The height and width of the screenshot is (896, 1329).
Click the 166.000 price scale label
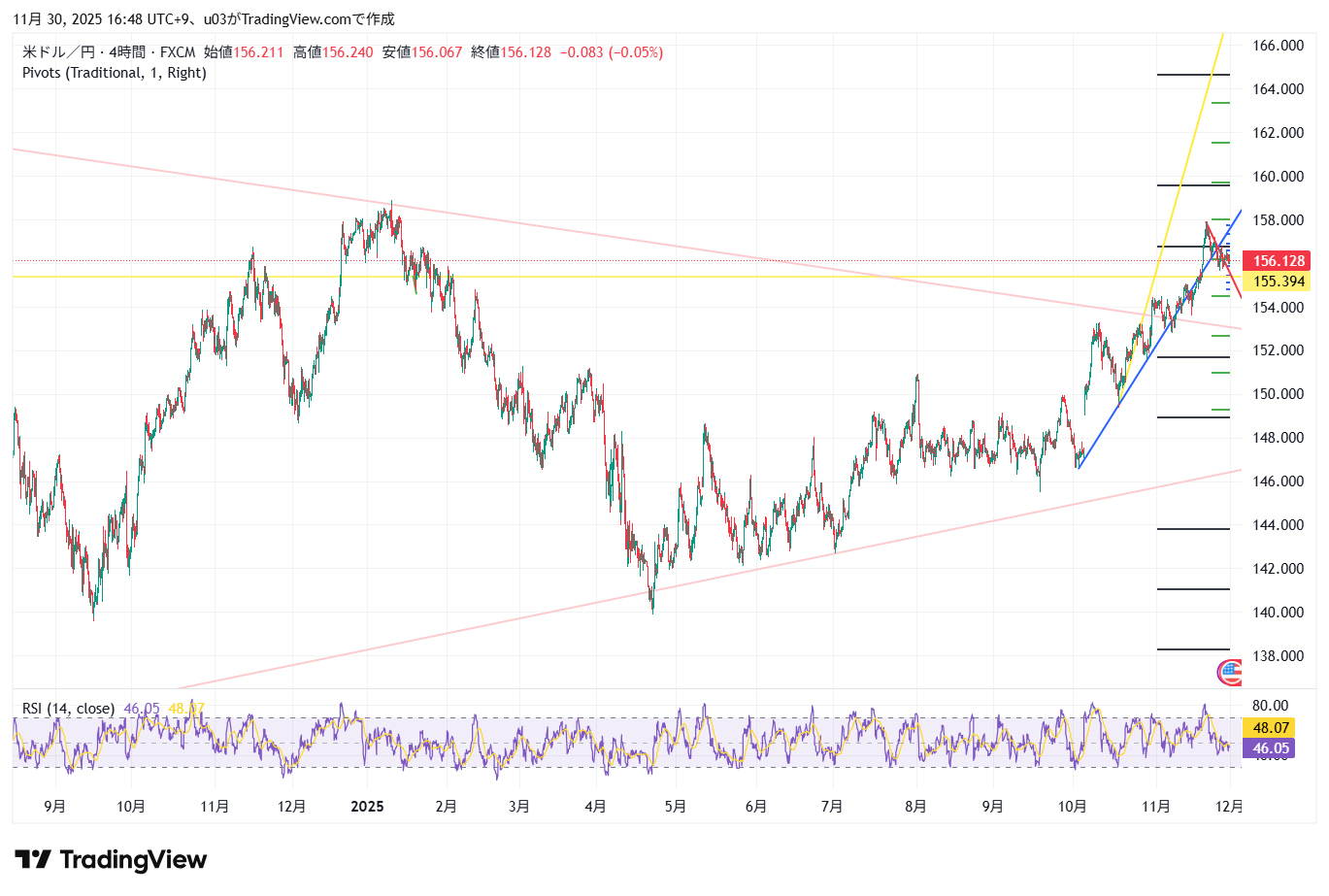click(x=1278, y=46)
